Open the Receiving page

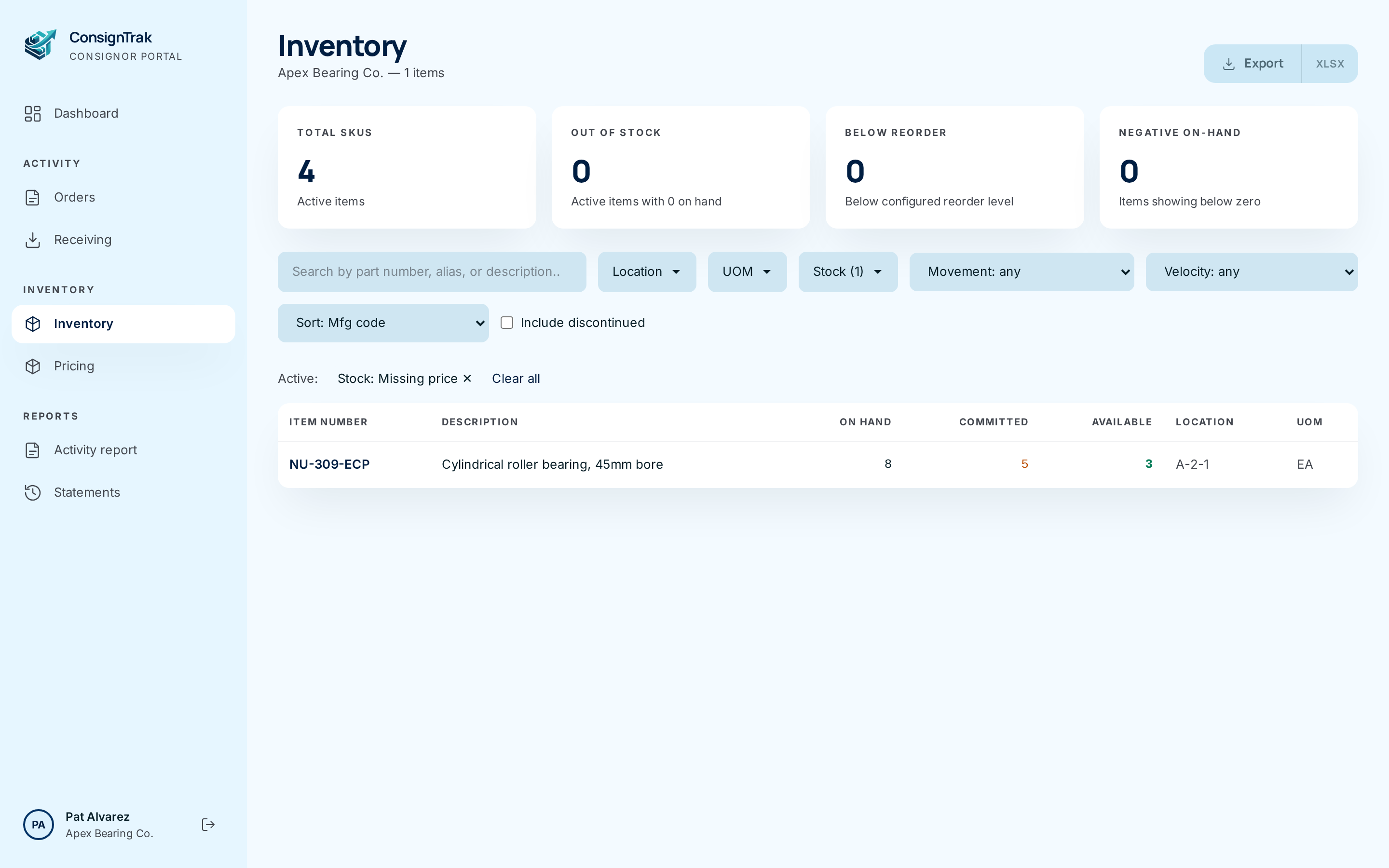(x=123, y=240)
